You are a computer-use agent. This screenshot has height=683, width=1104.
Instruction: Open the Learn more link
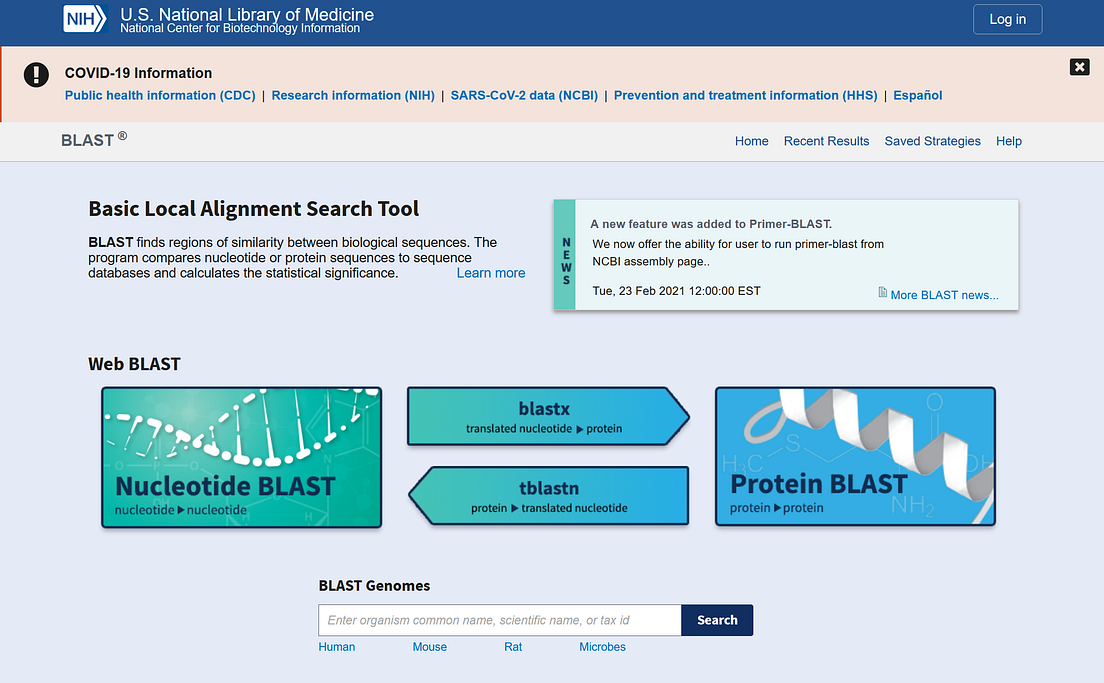click(490, 272)
